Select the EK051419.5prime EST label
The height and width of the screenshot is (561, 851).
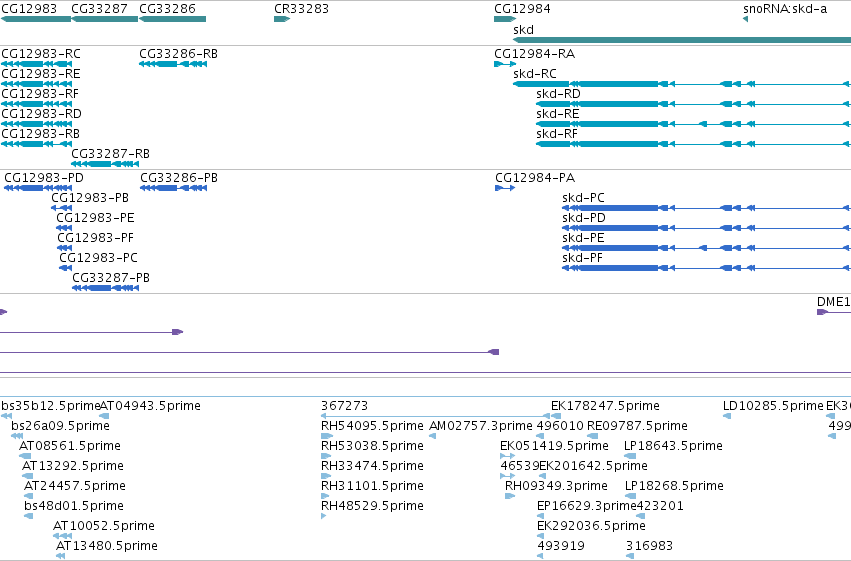(x=554, y=446)
